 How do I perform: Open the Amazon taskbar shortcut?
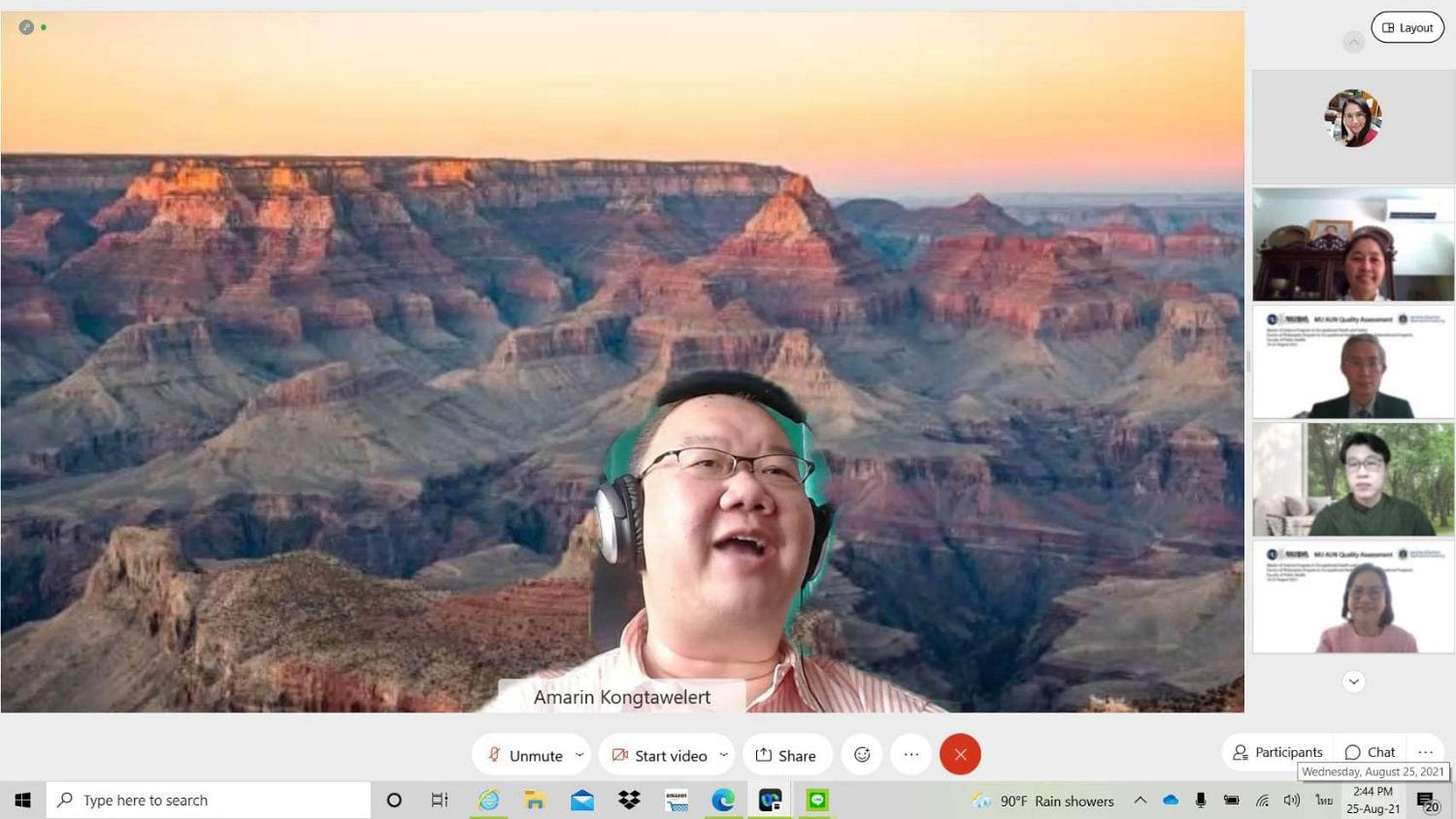677,801
